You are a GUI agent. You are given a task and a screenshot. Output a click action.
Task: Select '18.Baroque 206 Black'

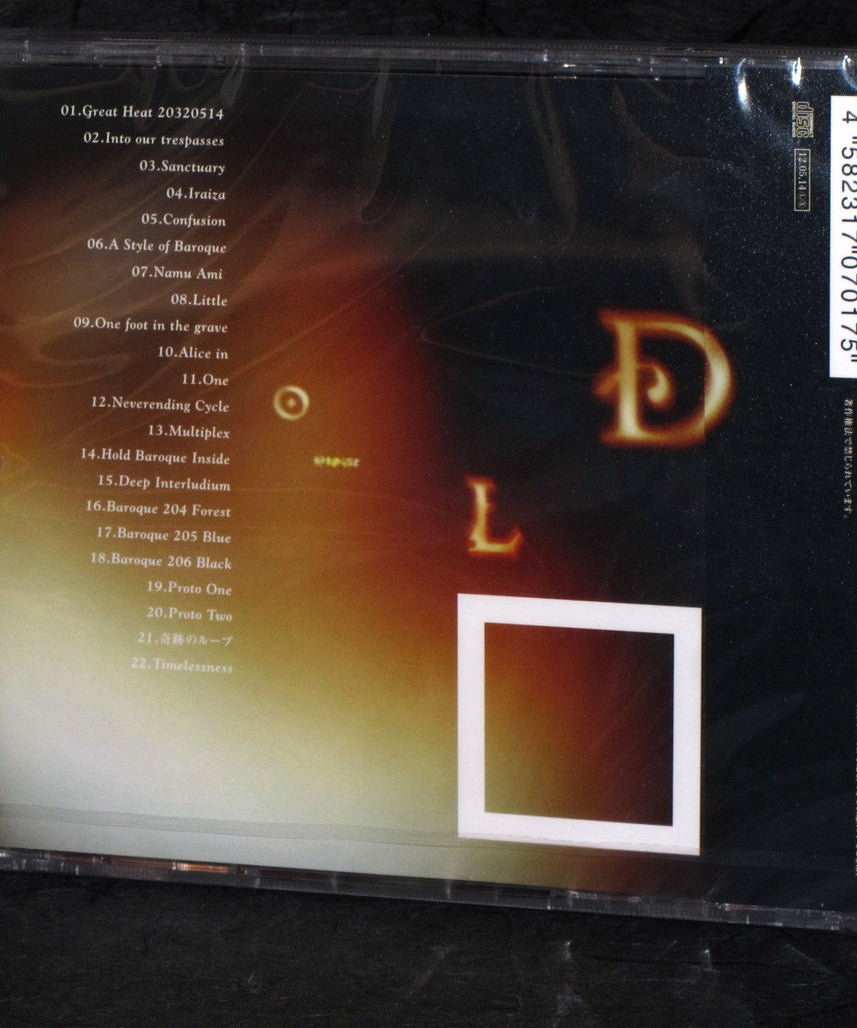pos(161,561)
